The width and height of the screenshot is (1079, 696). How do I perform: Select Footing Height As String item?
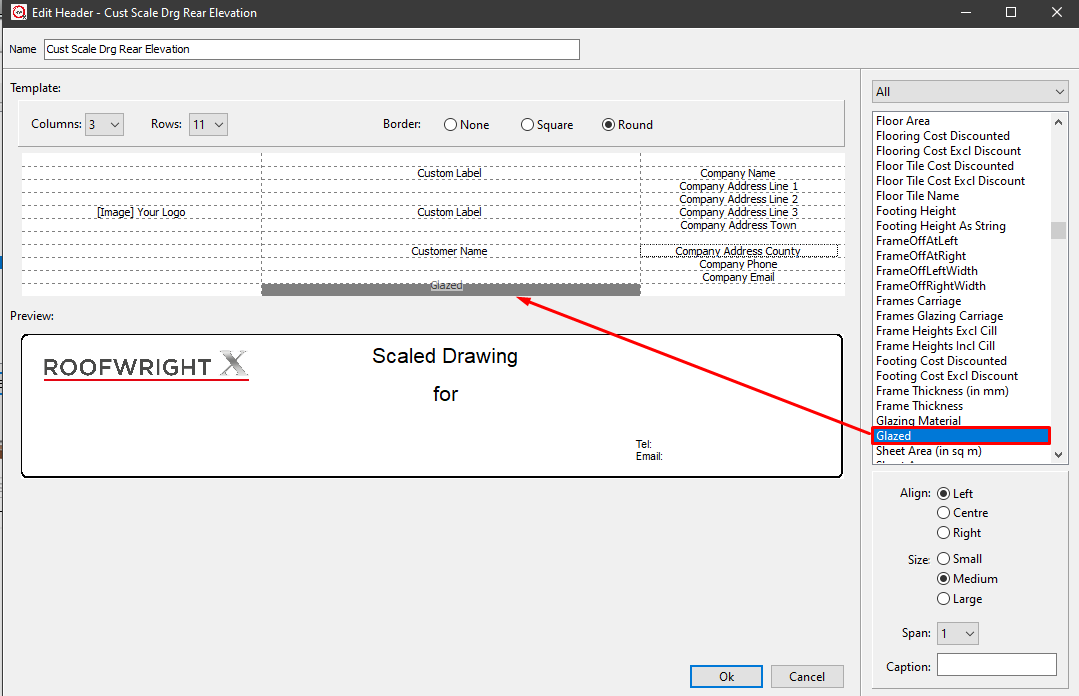[941, 226]
